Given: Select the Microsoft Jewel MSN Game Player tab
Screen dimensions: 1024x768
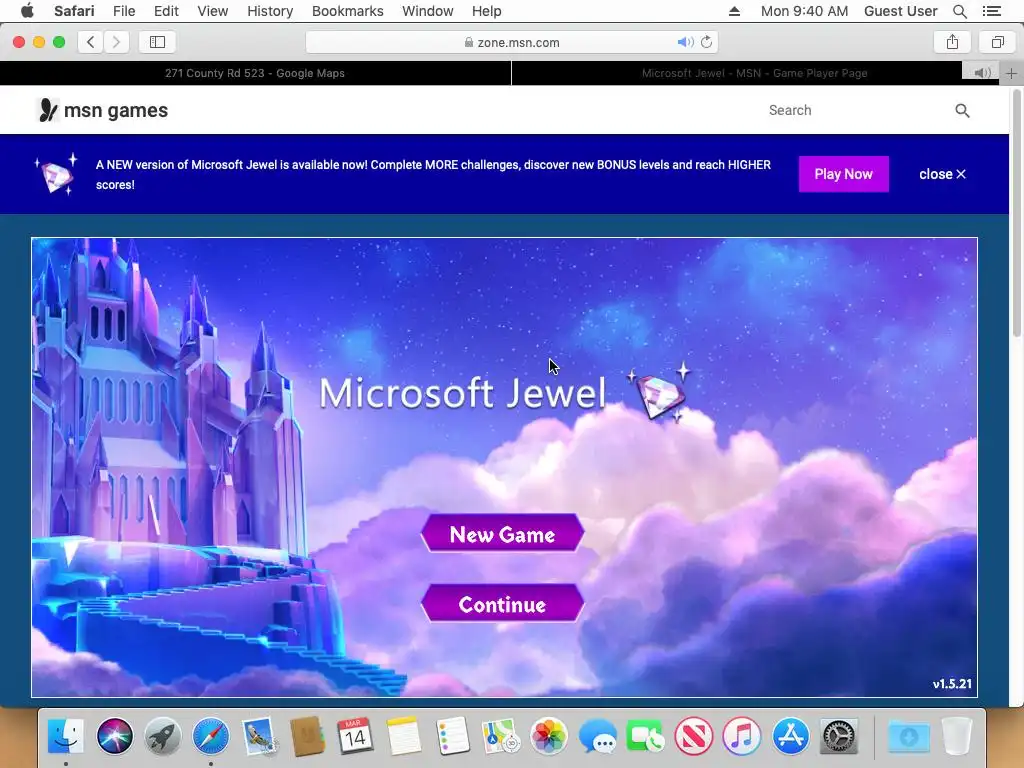Looking at the screenshot, I should [754, 73].
